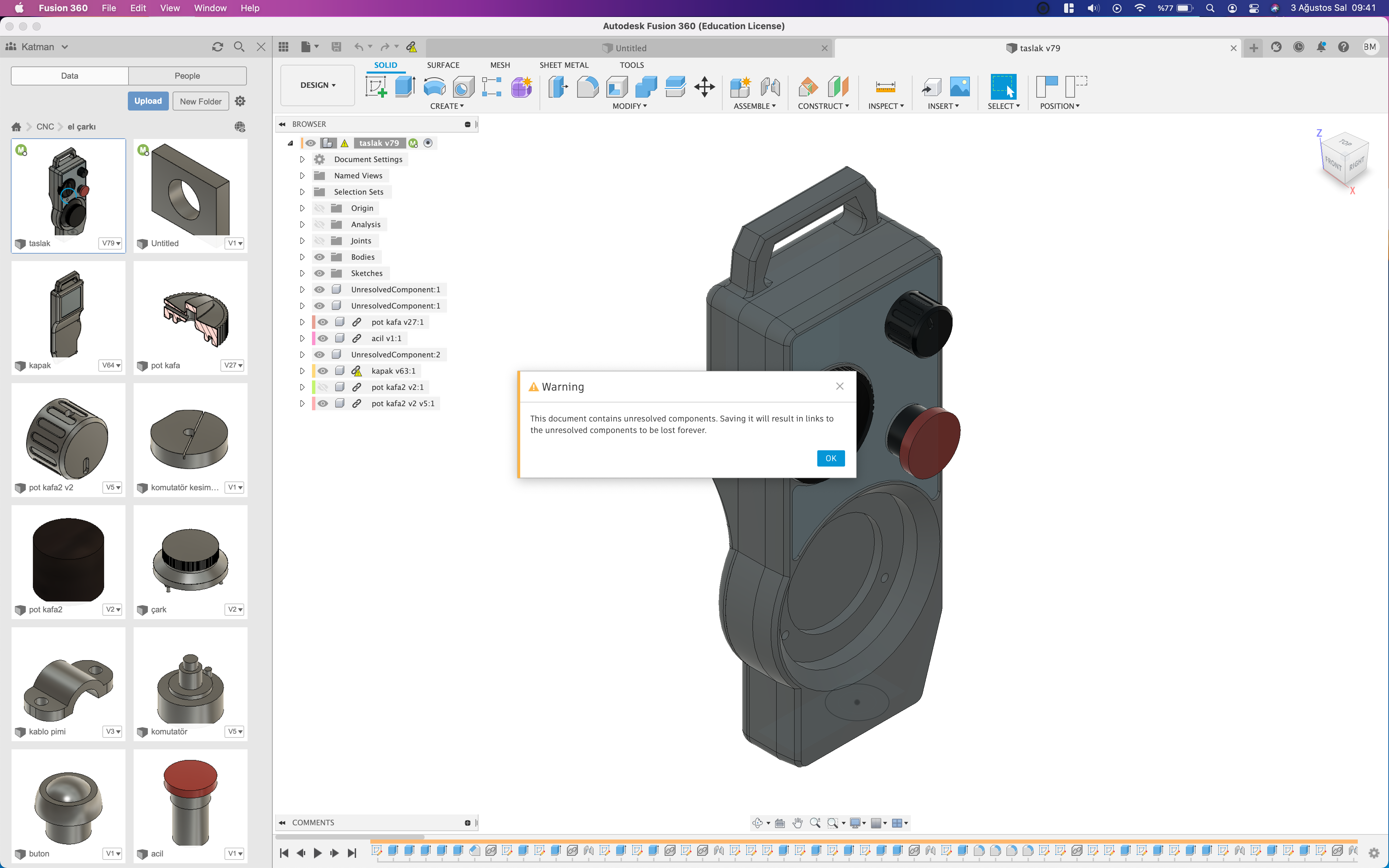This screenshot has width=1389, height=868.
Task: Open the CREATE menu dropdown
Action: (x=447, y=106)
